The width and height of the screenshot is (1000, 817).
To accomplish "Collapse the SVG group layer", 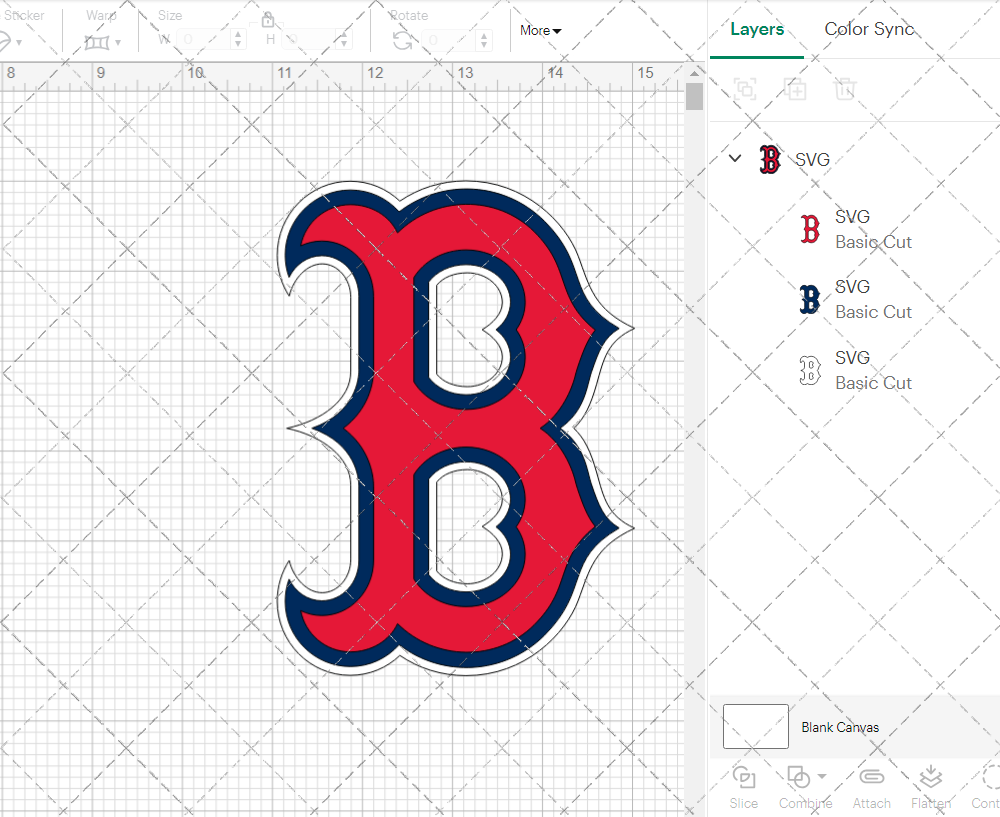I will click(x=735, y=159).
